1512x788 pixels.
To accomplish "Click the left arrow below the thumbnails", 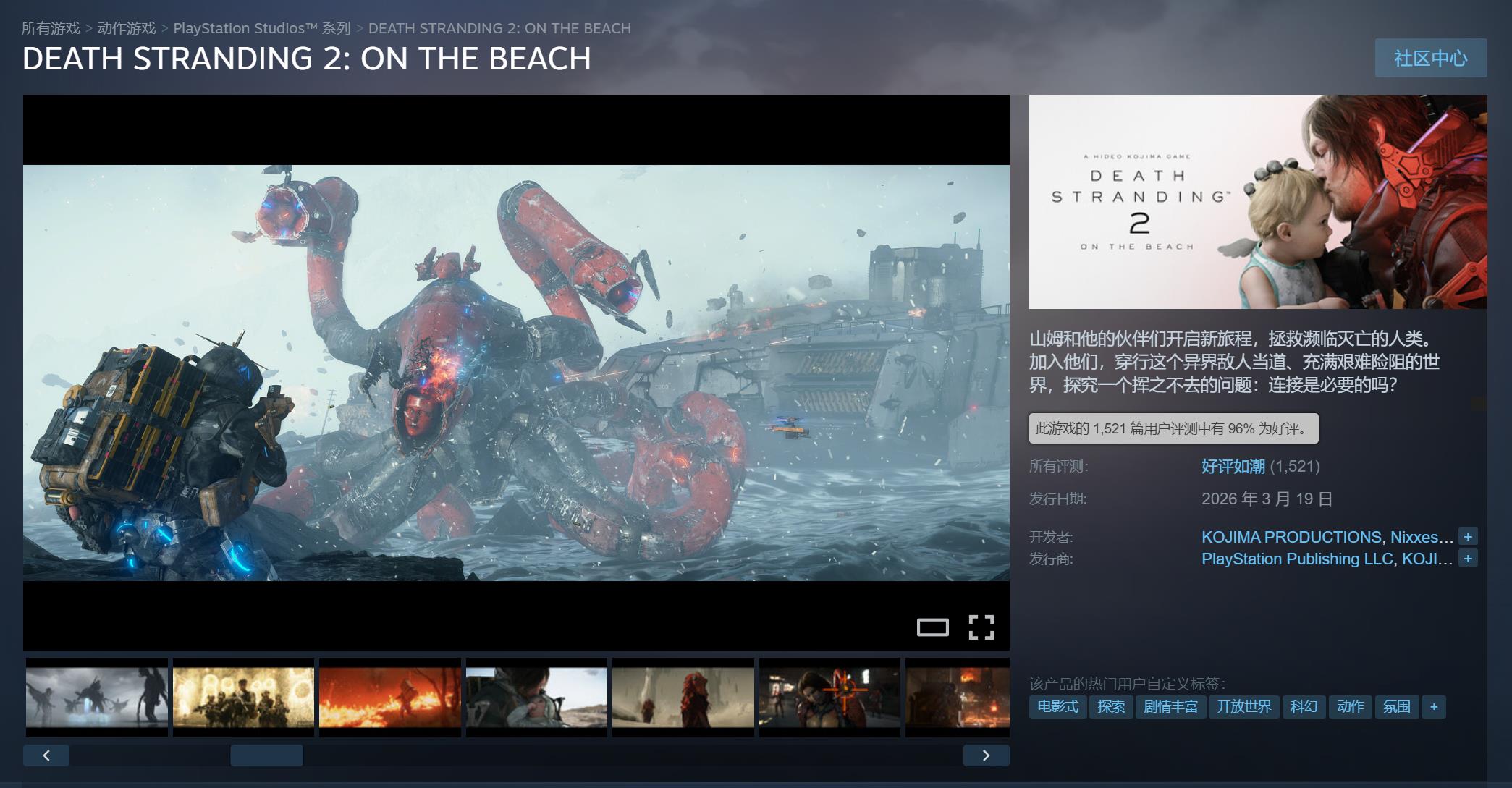I will (46, 755).
